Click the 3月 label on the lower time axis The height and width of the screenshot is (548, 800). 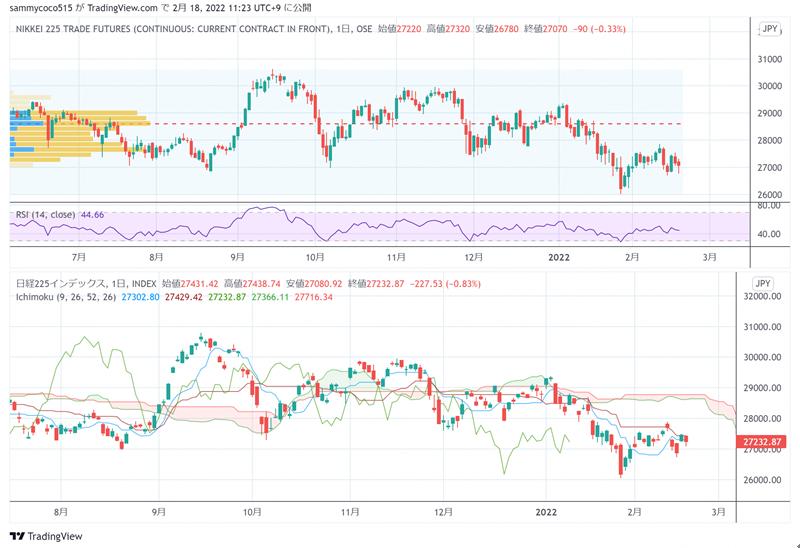(x=718, y=511)
